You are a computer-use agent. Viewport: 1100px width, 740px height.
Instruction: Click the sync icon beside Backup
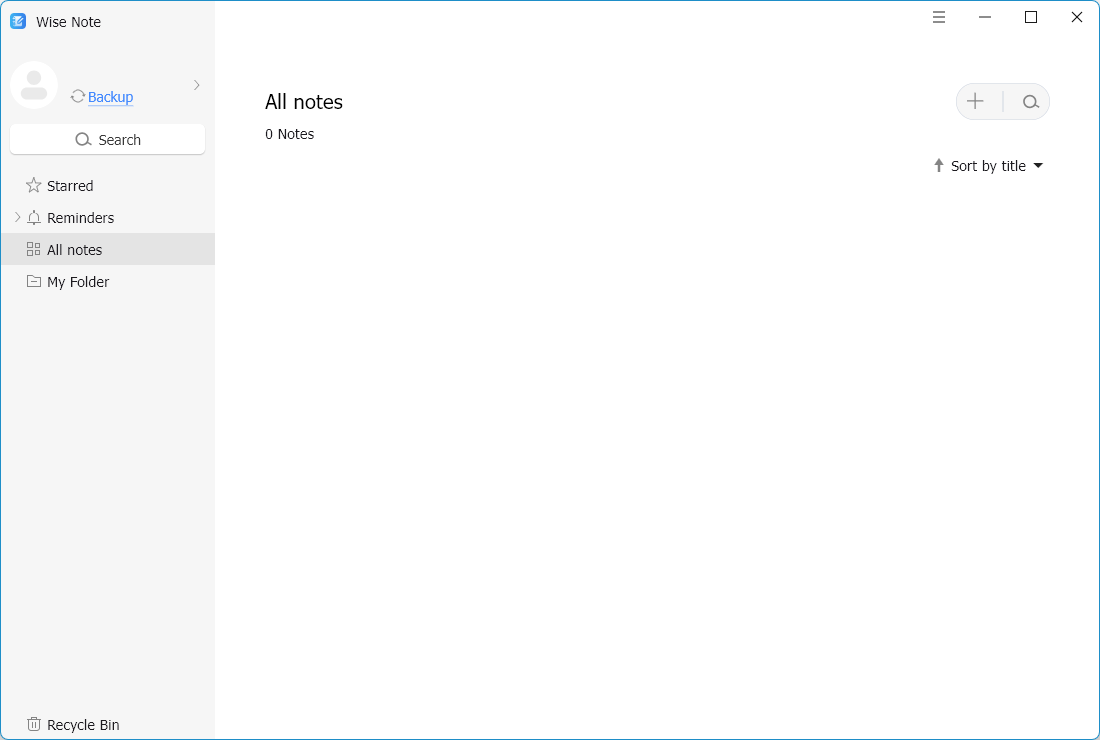pos(77,97)
